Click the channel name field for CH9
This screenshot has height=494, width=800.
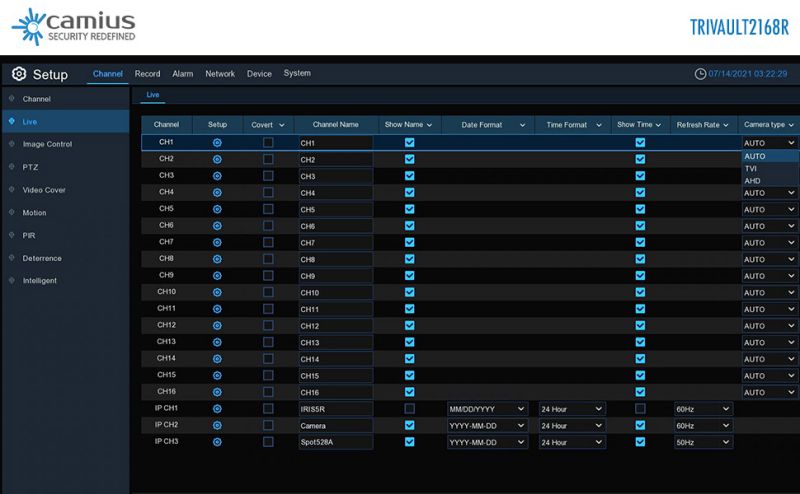tap(335, 276)
